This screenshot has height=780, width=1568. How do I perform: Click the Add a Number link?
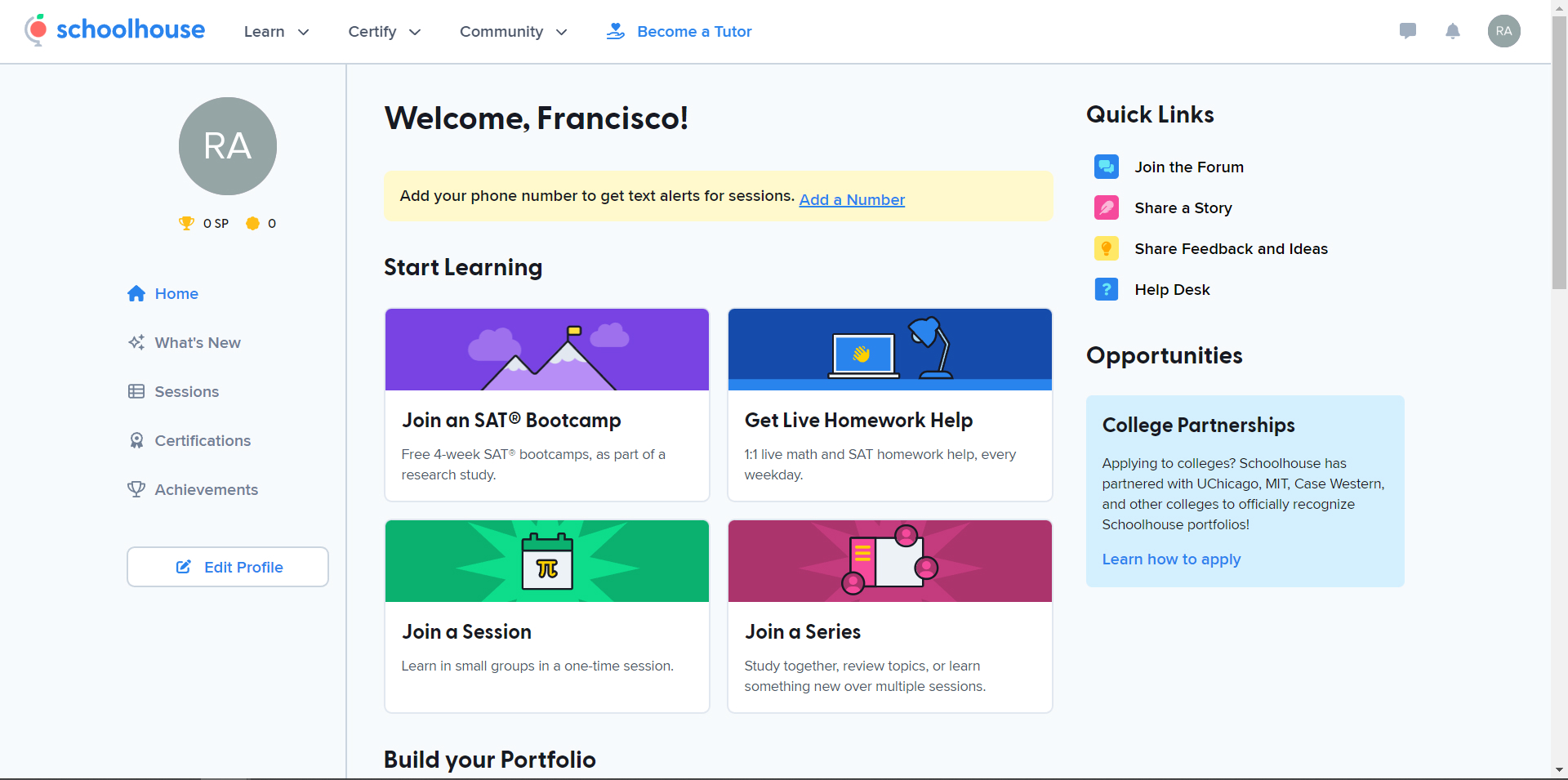[852, 199]
